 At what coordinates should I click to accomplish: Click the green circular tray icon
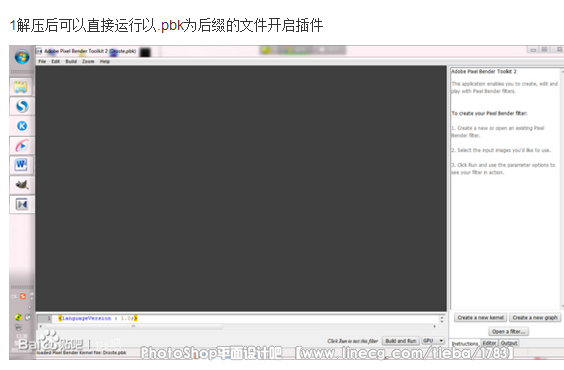(18, 317)
